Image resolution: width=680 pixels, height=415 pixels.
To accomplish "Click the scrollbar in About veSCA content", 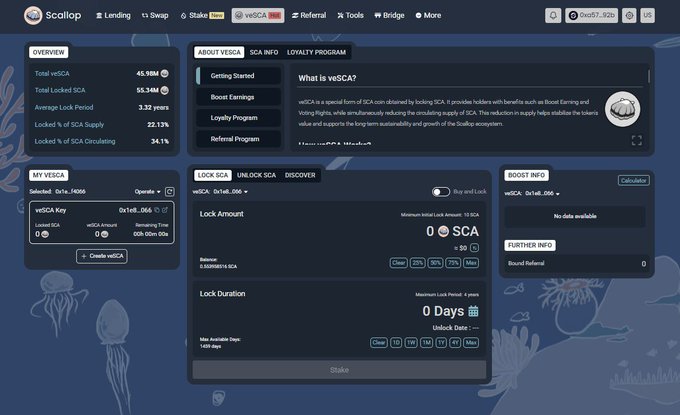I will coord(649,76).
